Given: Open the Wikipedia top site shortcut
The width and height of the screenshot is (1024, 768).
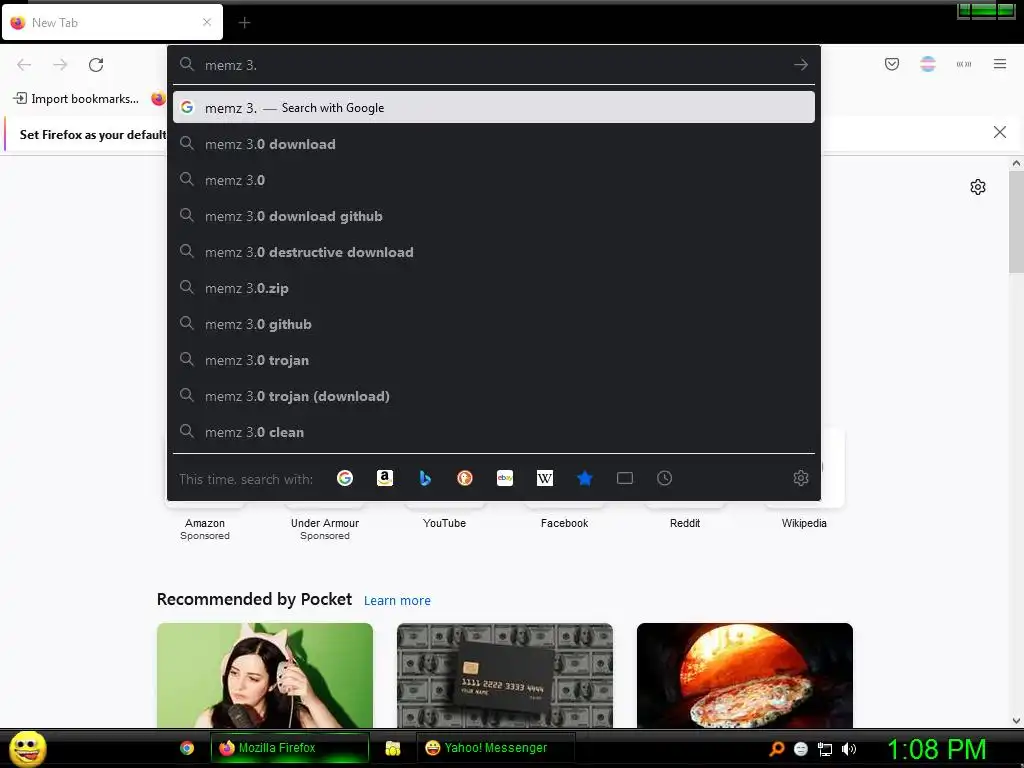Looking at the screenshot, I should pos(804,523).
